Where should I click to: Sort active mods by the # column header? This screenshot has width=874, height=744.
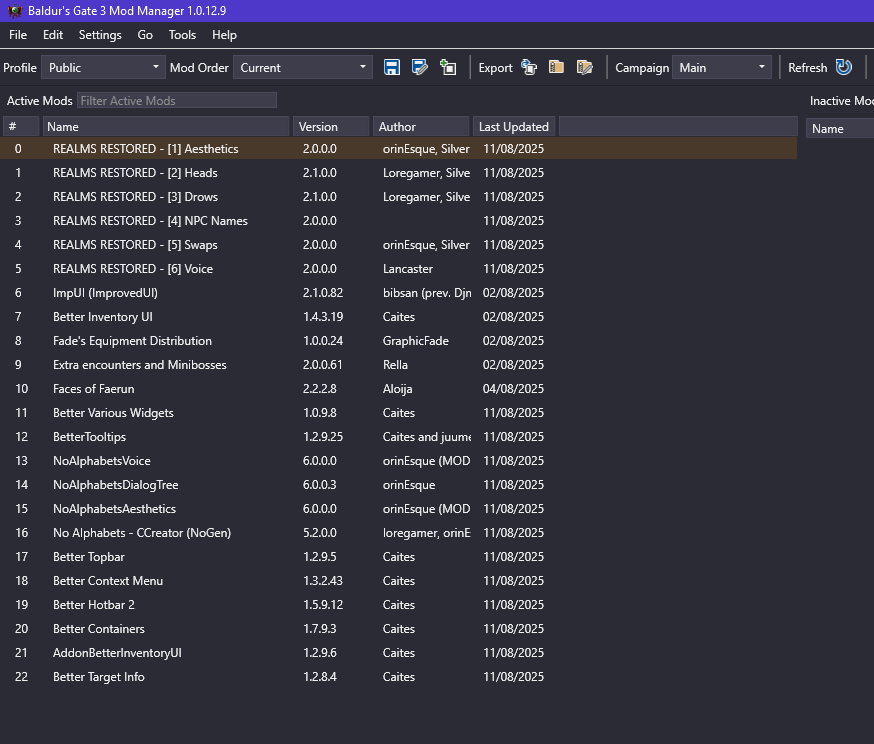pyautogui.click(x=21, y=127)
